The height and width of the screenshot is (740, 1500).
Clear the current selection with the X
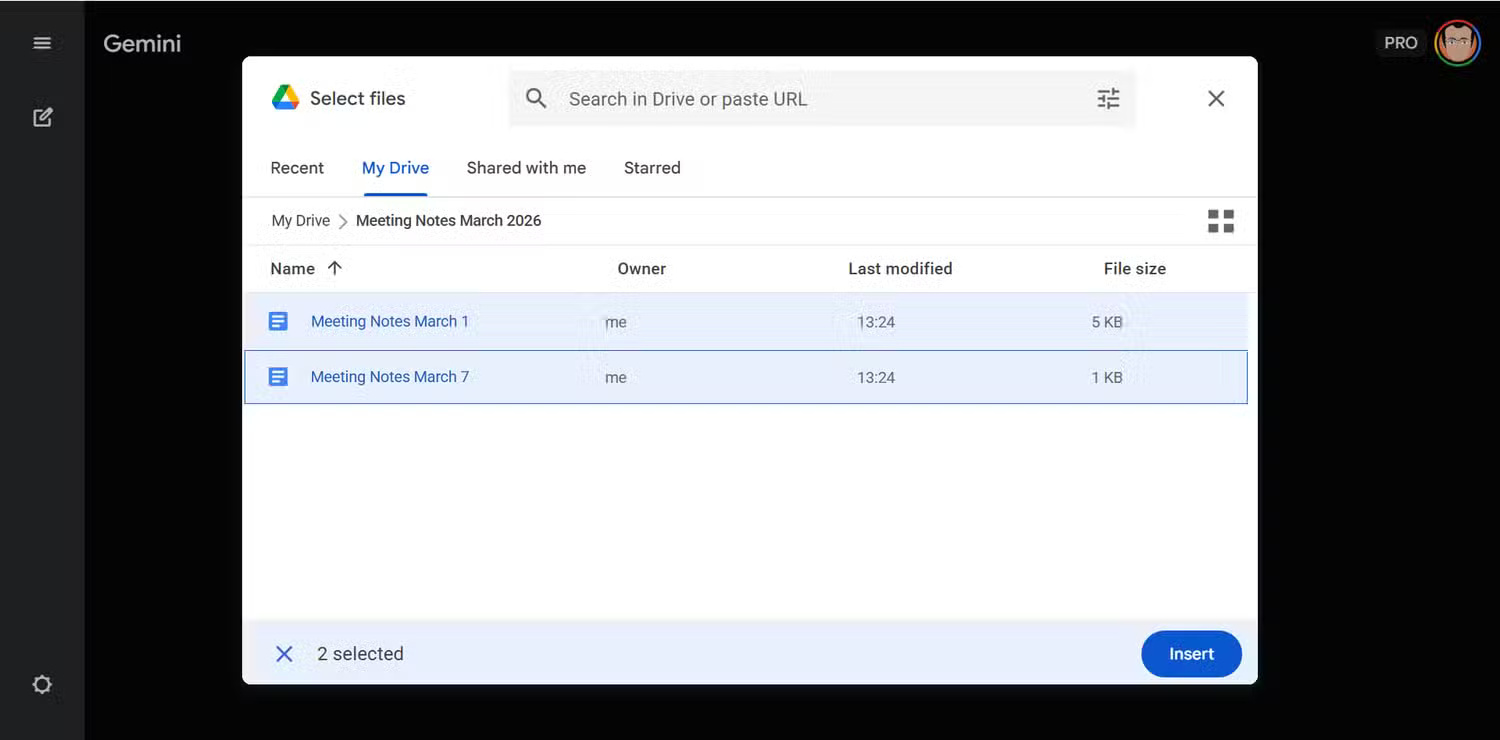284,653
